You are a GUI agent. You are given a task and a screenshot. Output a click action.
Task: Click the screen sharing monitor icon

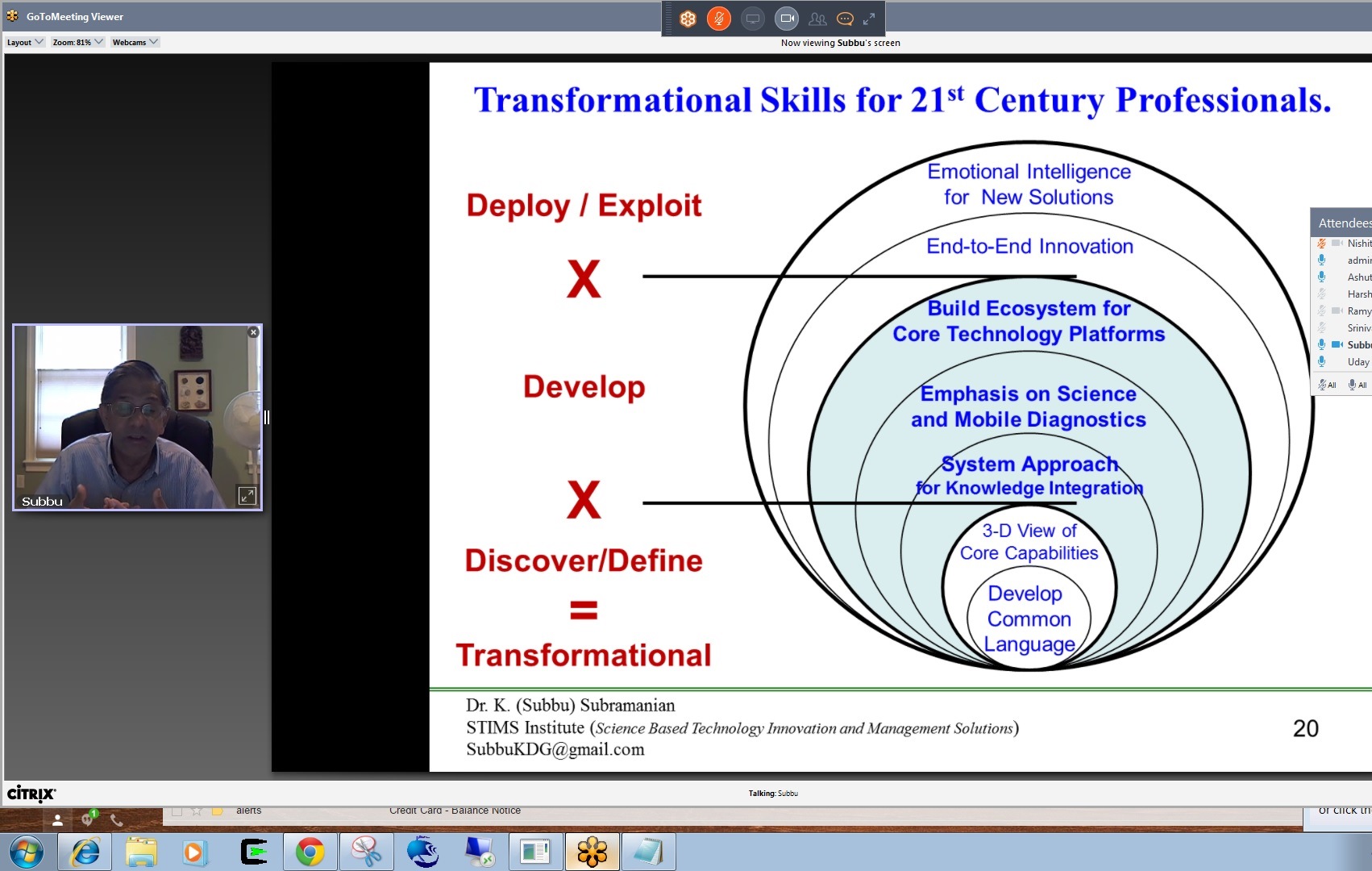[752, 19]
